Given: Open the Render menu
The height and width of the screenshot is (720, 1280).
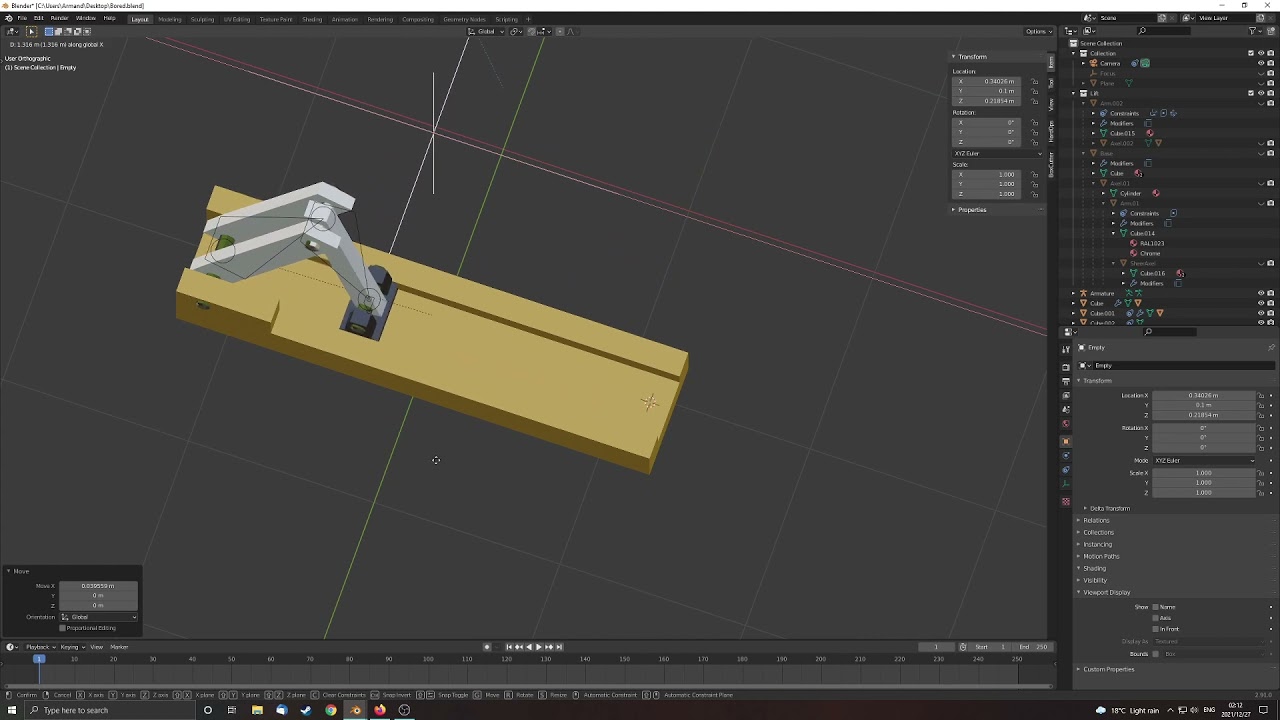Looking at the screenshot, I should [59, 18].
